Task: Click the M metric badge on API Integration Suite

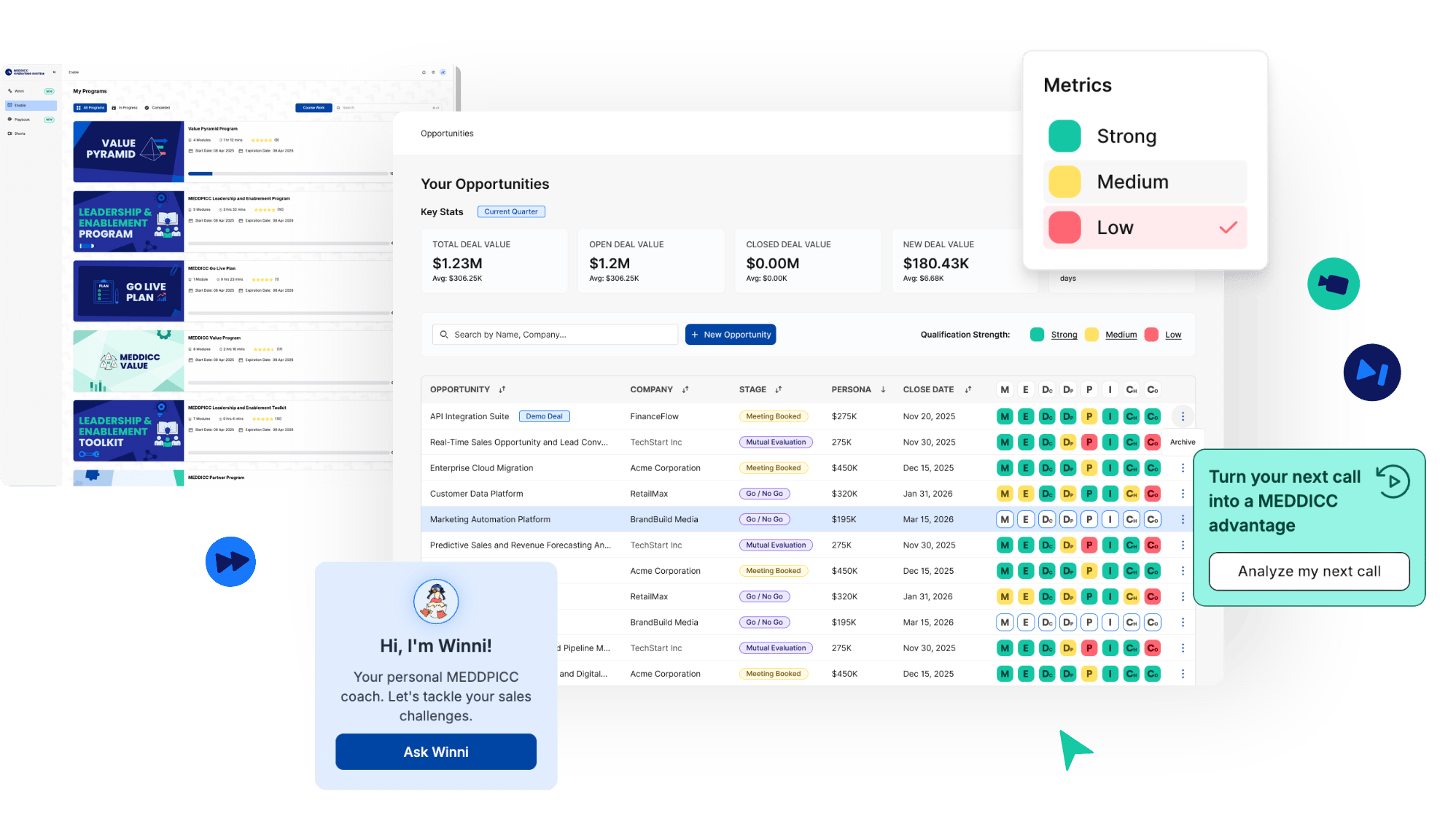Action: [x=1005, y=416]
